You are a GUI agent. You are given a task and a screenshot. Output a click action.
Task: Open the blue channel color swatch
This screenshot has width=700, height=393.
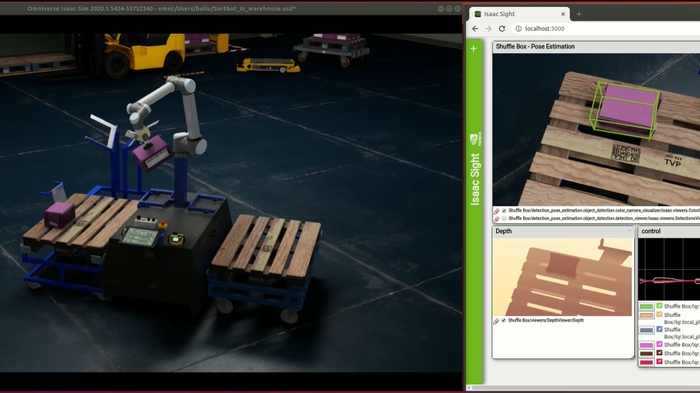pyautogui.click(x=646, y=330)
